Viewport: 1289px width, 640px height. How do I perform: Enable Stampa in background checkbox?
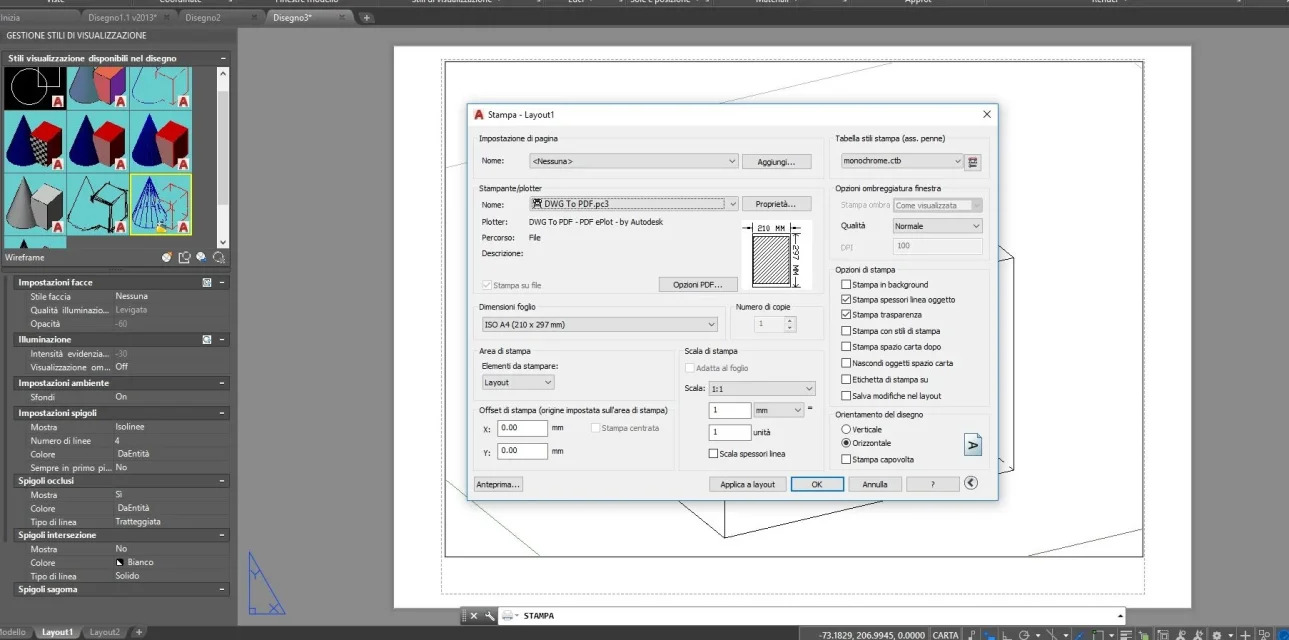(846, 285)
